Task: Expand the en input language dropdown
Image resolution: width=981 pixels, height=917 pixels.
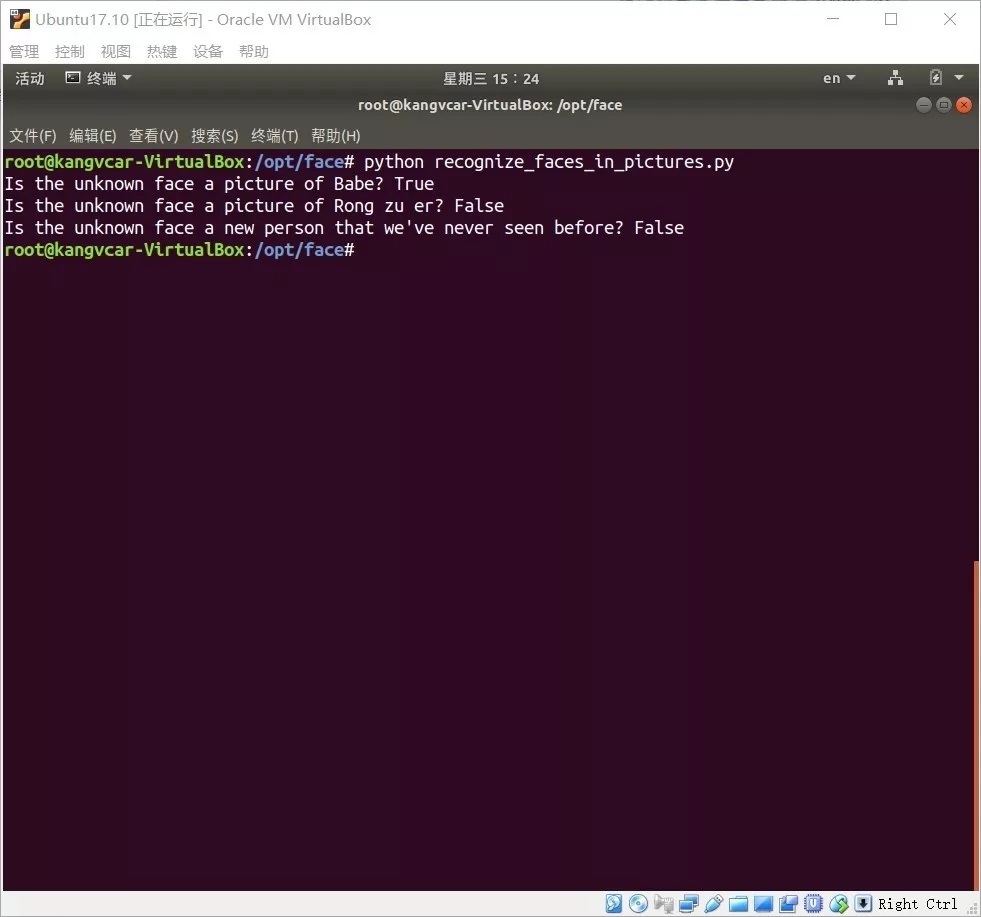Action: point(839,78)
